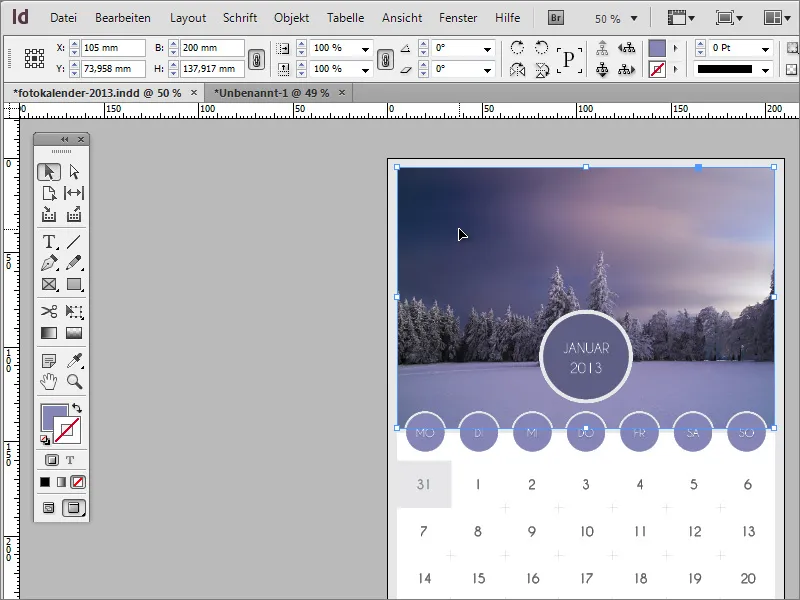
Task: Click Flip Vertical icon
Action: pos(541,69)
